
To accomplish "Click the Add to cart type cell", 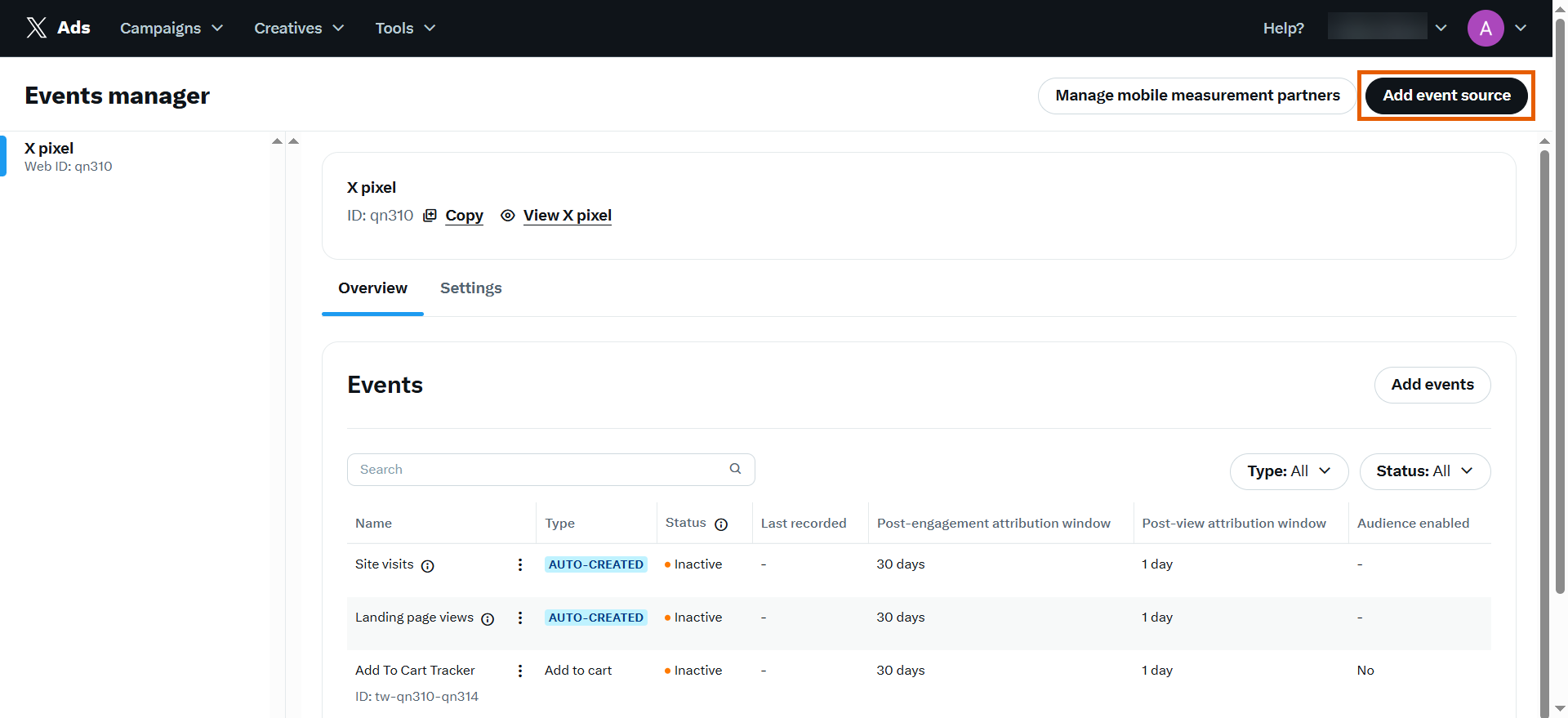I will tap(578, 671).
